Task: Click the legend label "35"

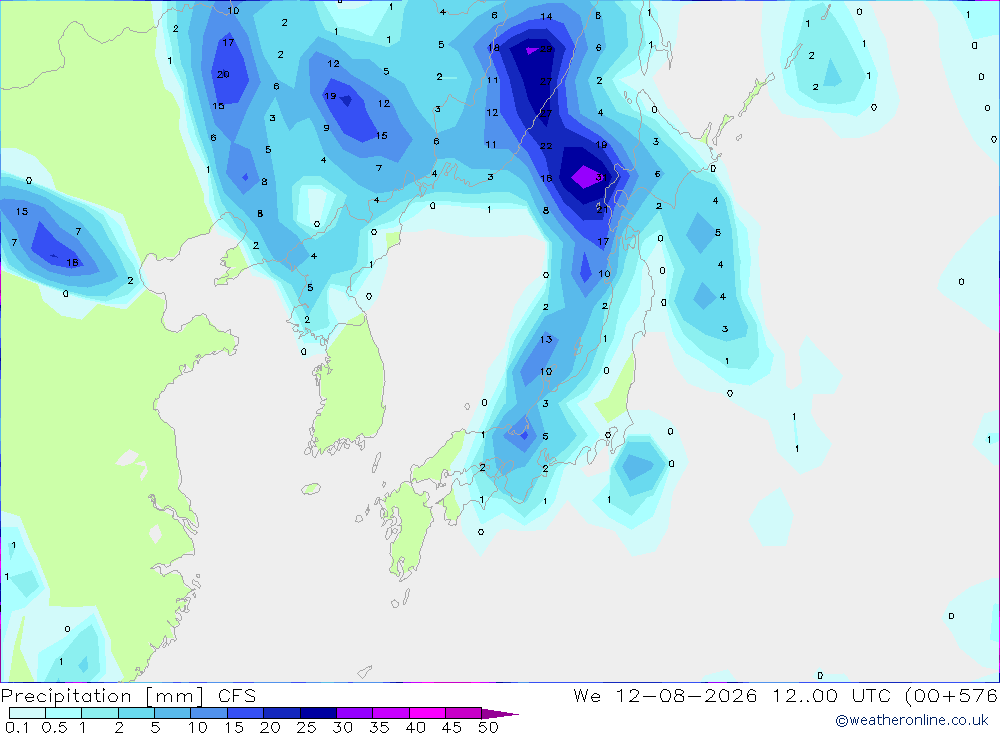Action: click(x=379, y=727)
